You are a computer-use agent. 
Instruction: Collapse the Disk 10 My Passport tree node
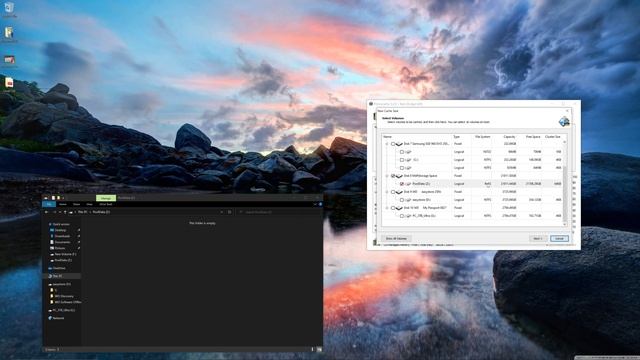pos(387,208)
